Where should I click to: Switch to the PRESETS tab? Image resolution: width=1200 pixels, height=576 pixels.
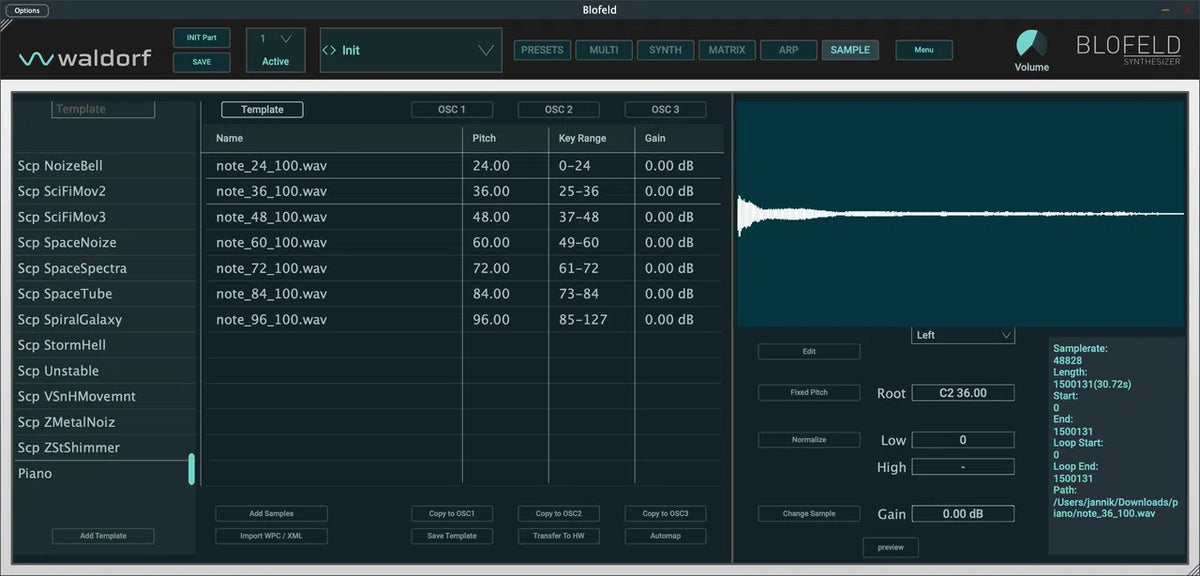[542, 50]
